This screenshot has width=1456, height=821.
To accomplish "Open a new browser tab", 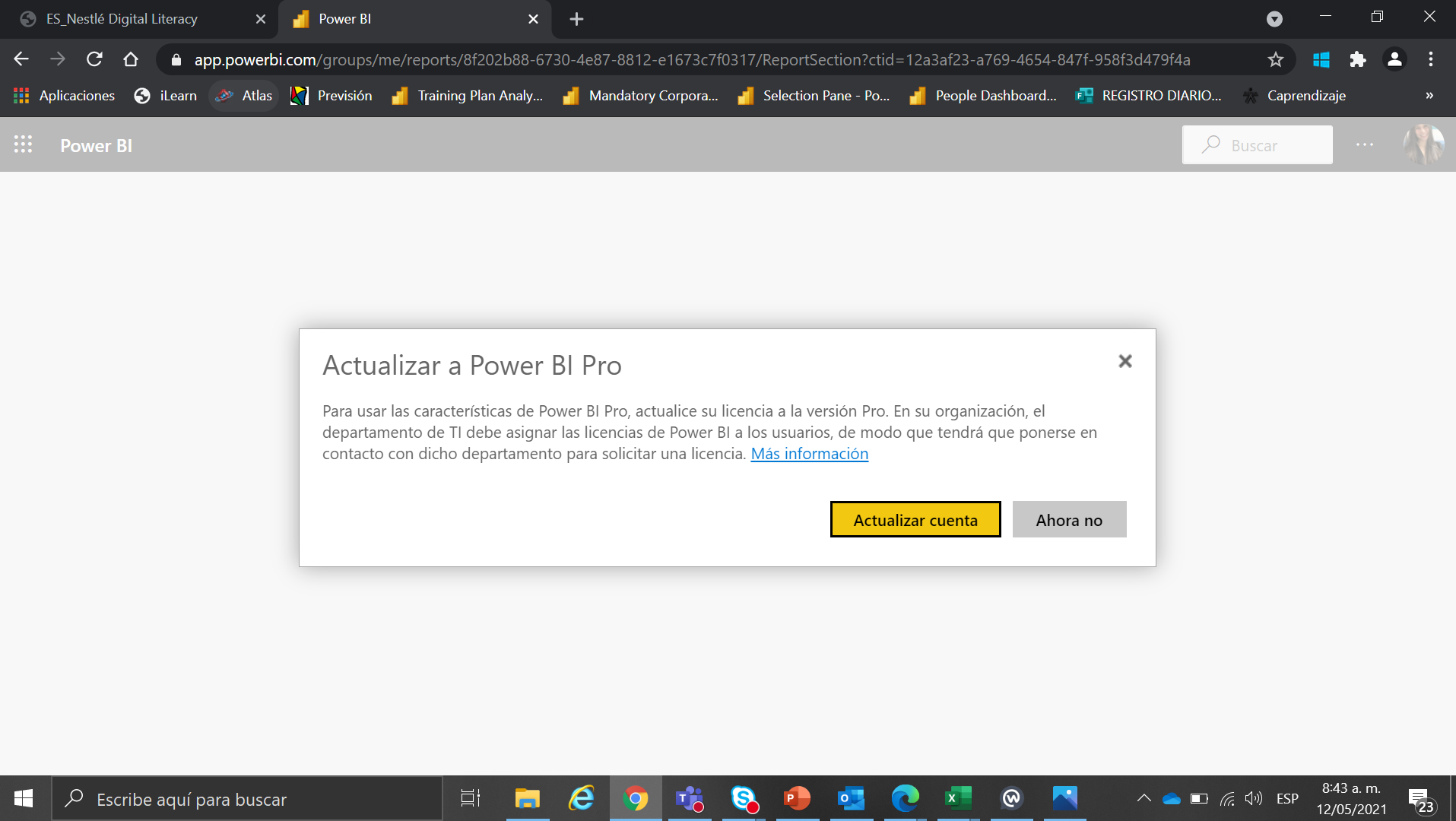I will coord(576,19).
